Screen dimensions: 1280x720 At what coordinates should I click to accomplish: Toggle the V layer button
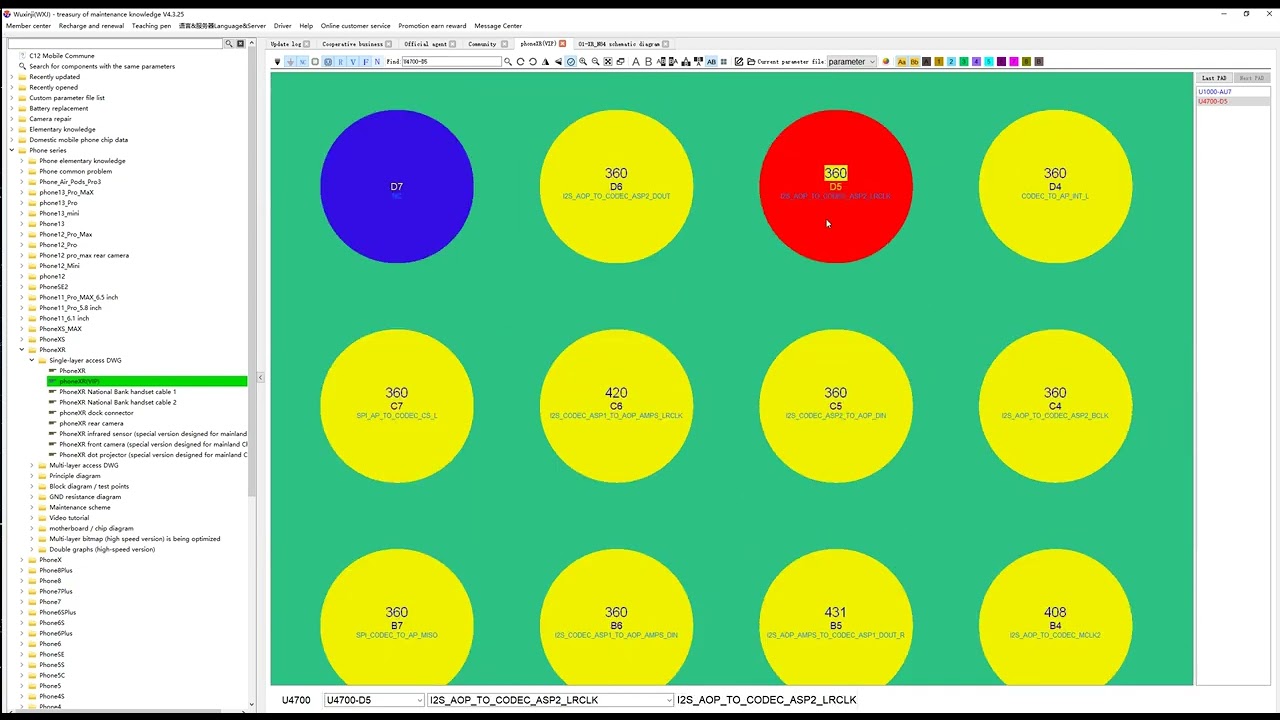click(x=353, y=61)
